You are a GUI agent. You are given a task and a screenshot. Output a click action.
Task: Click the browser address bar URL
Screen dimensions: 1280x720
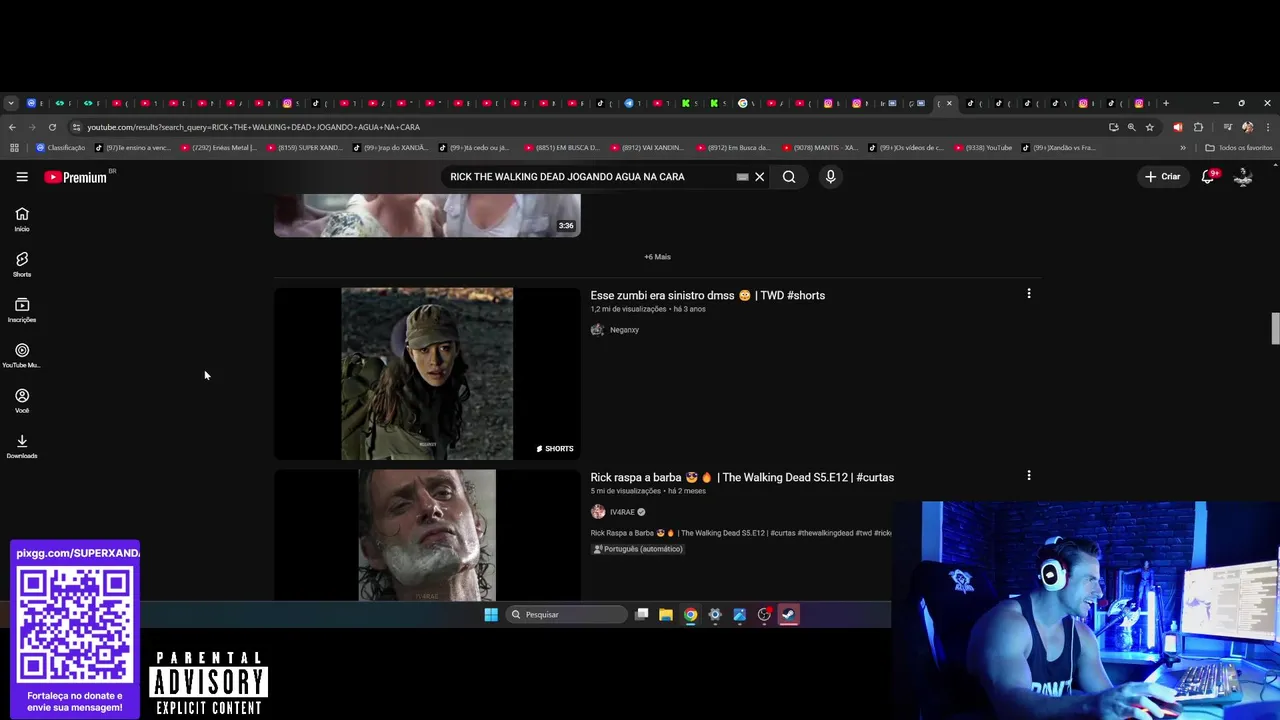coord(253,127)
